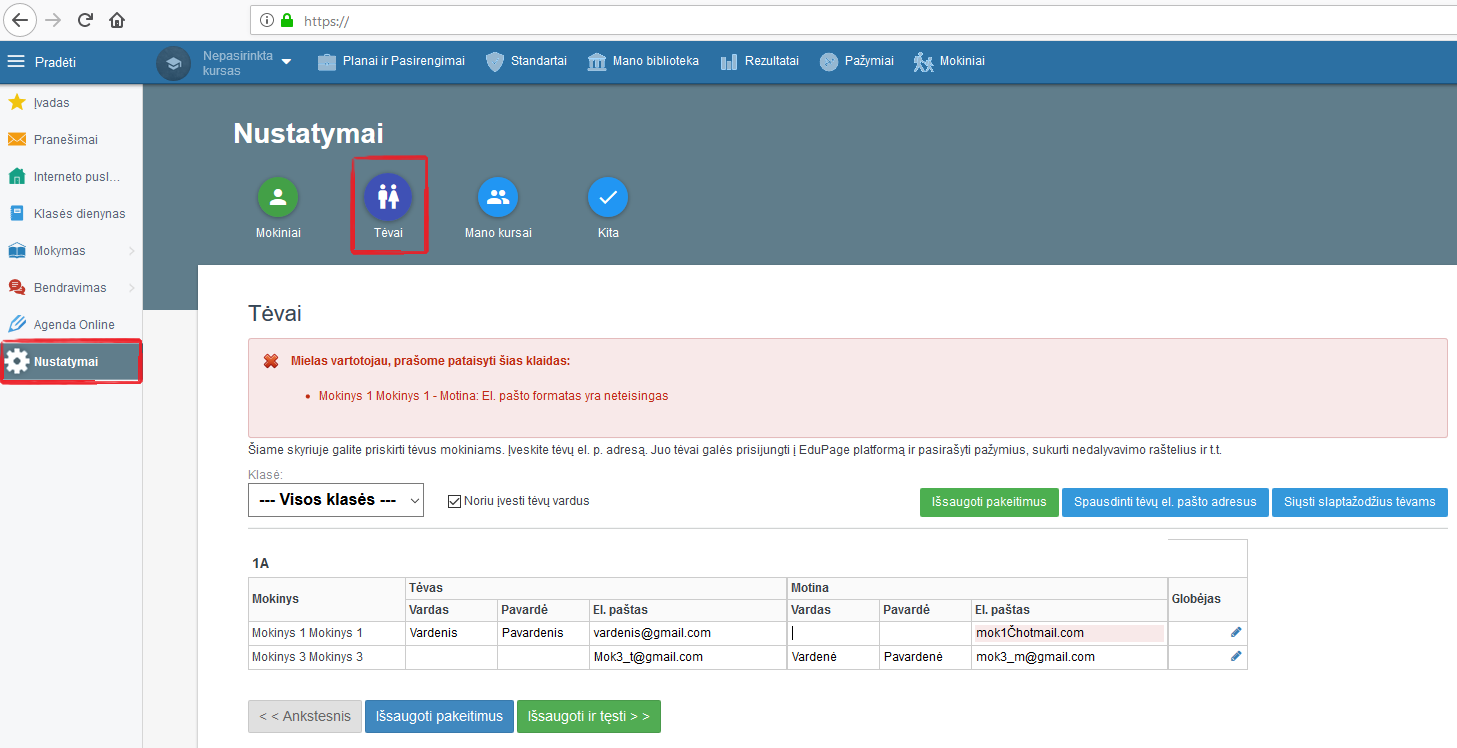Reload the page with refresh icon
This screenshot has height=748, width=1457.
coord(85,20)
